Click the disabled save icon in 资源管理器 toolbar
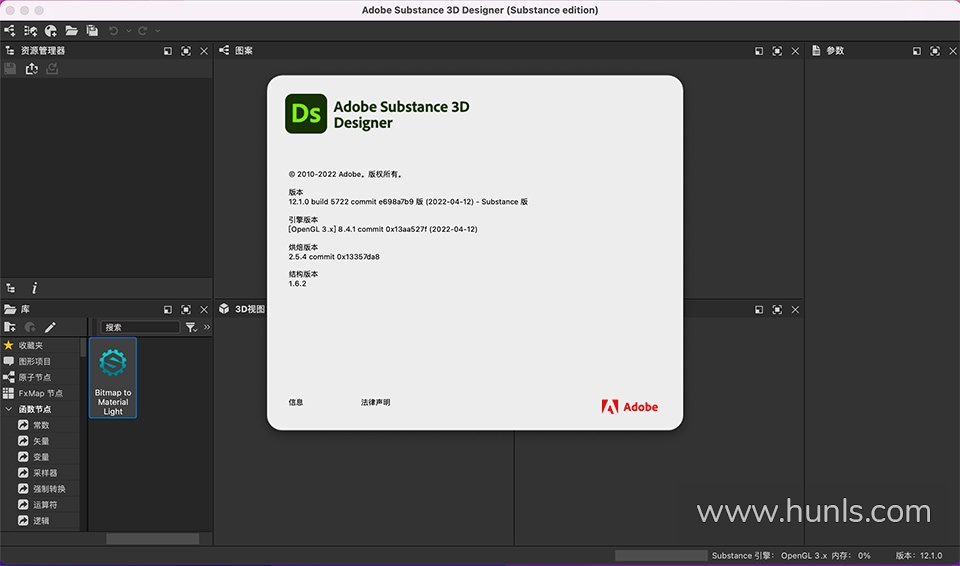Viewport: 960px width, 566px height. 10,69
